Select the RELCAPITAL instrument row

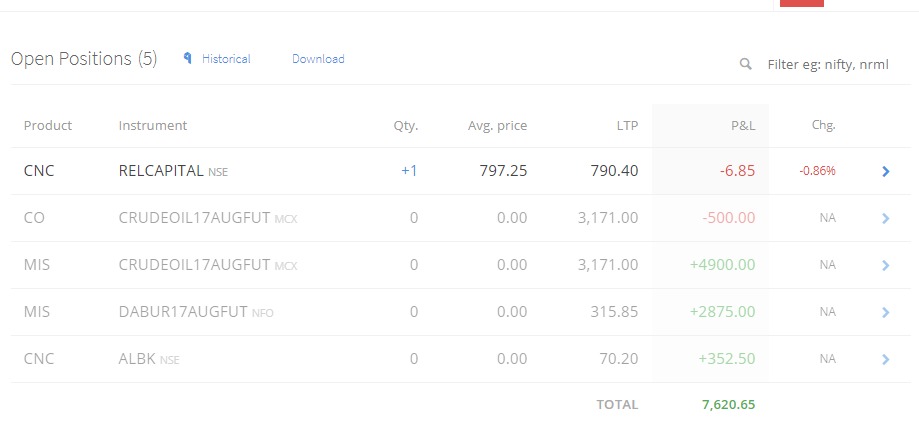(x=461, y=171)
